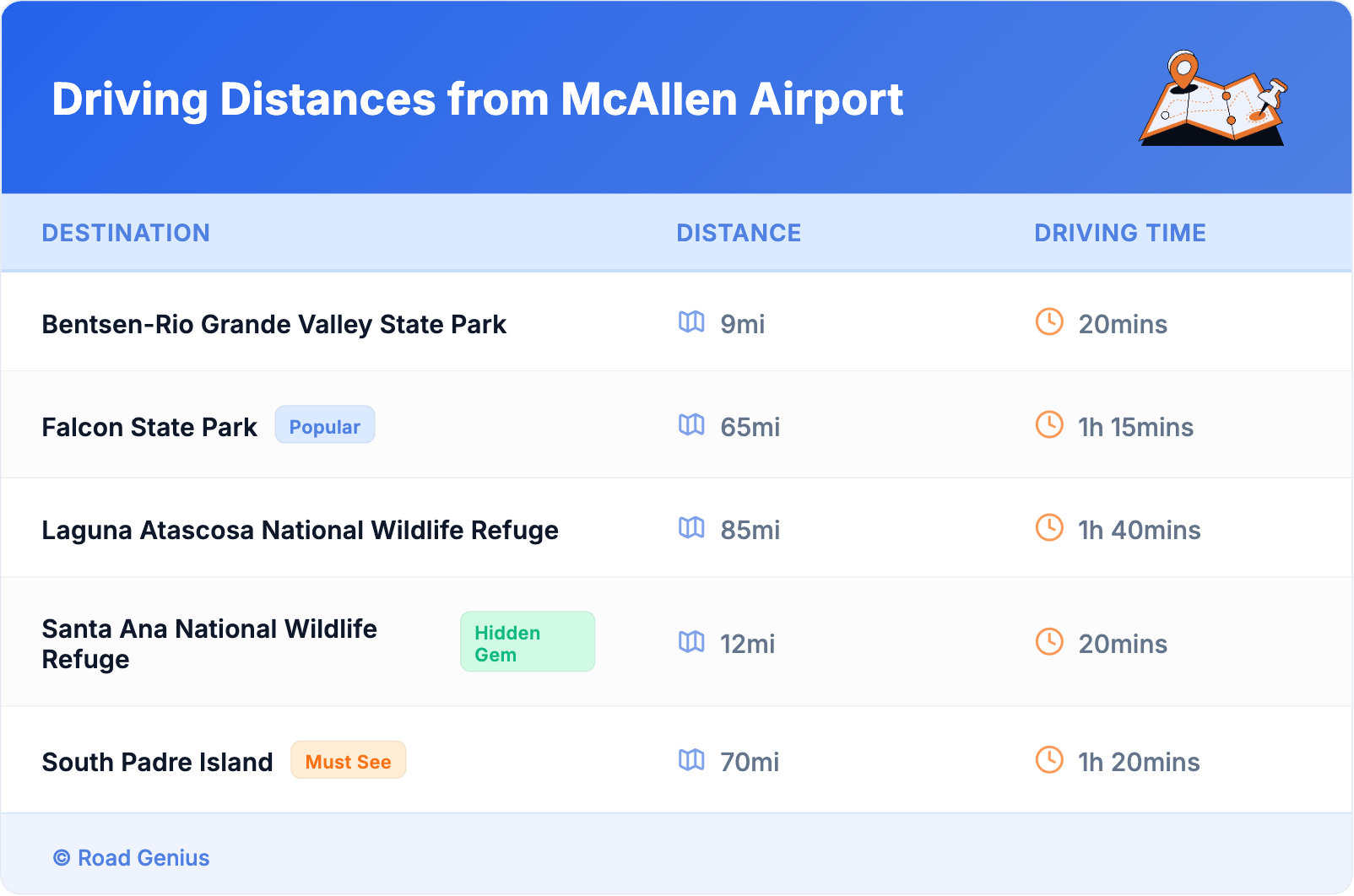Click the clock icon beside 1h 40mins
Image resolution: width=1354 pixels, height=896 pixels.
[1049, 527]
